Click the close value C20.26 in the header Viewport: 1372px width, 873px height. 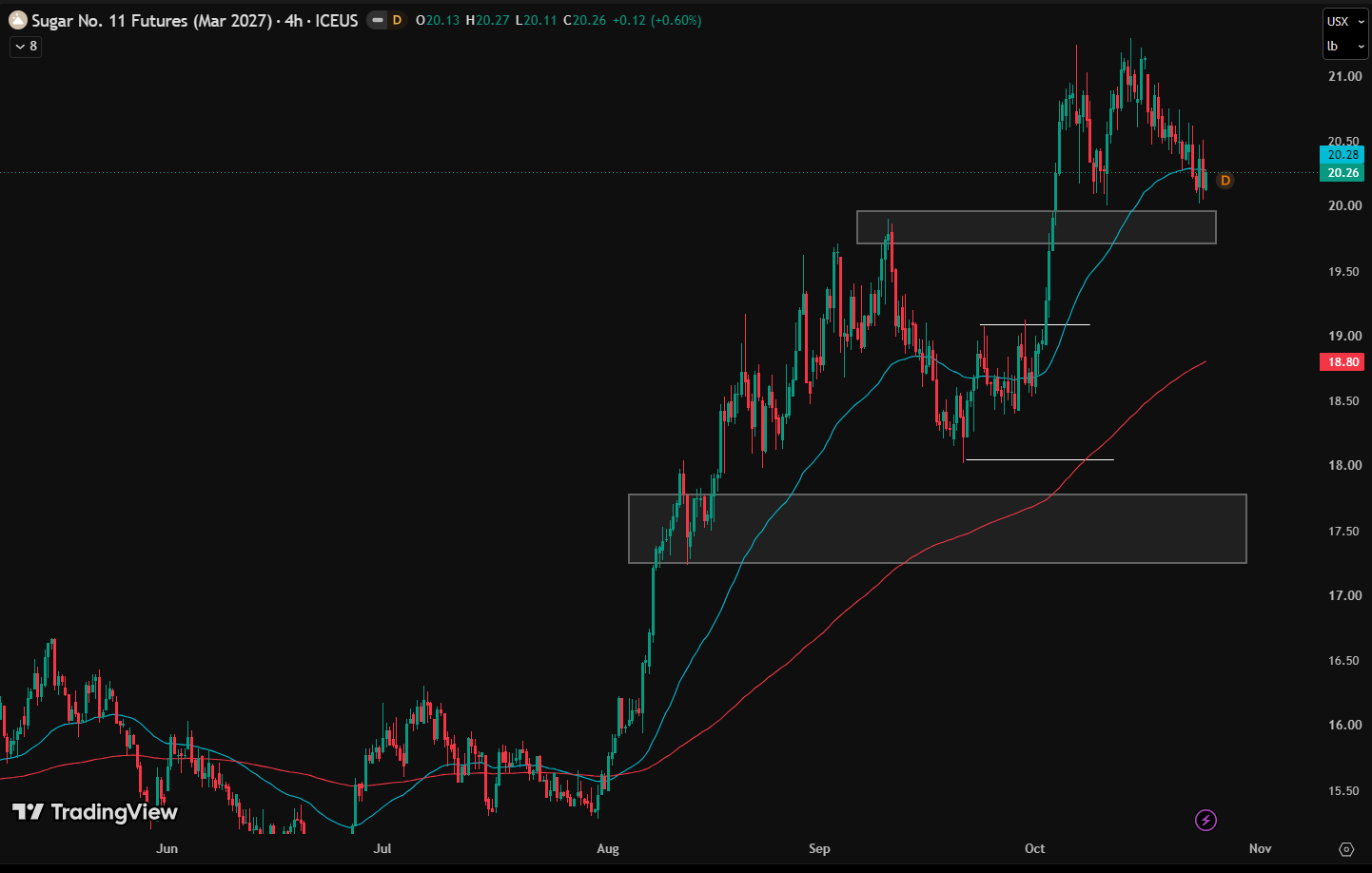coord(584,20)
